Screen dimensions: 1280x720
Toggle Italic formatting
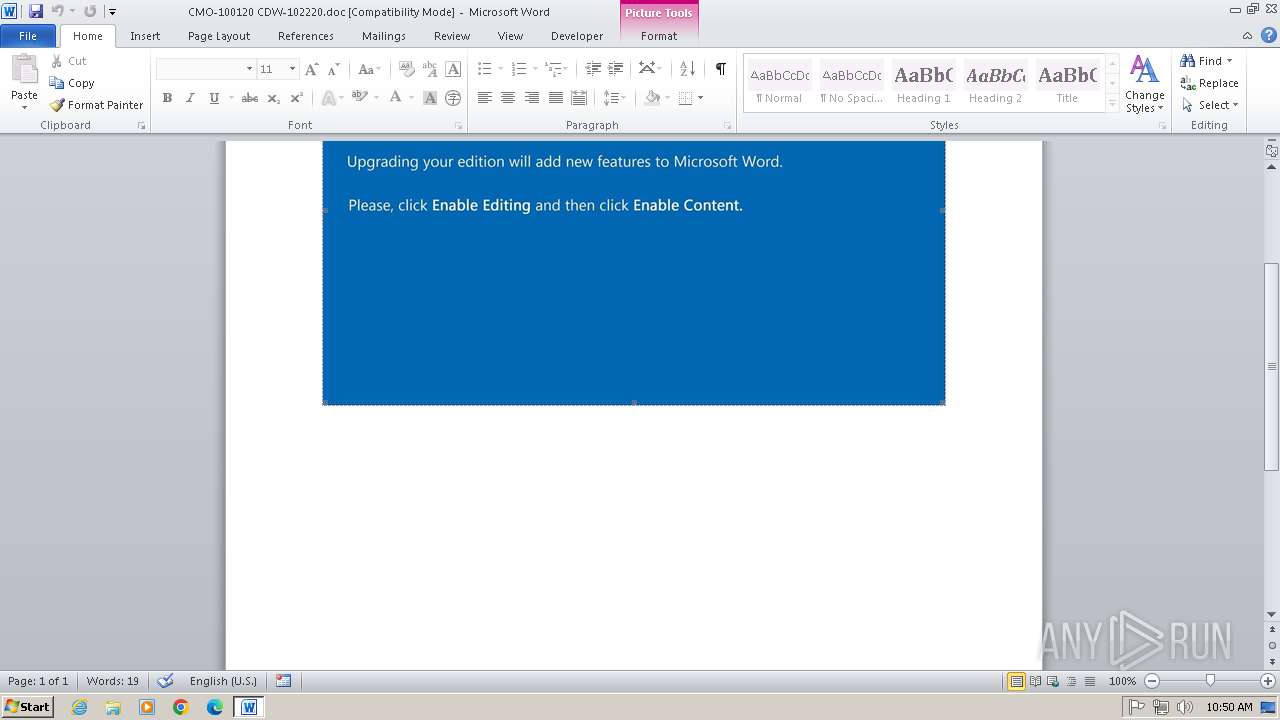coord(190,98)
